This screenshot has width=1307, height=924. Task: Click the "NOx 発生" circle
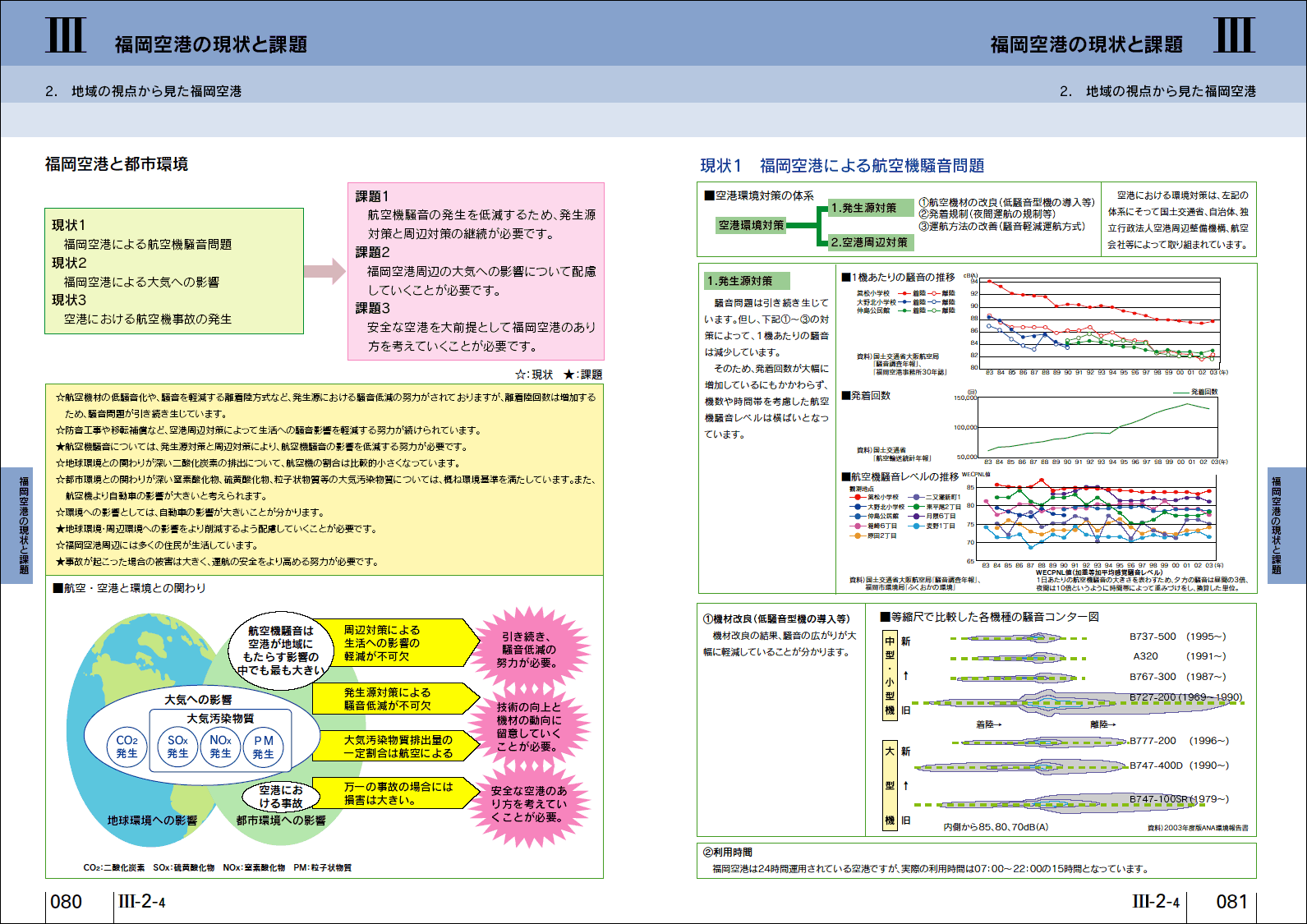click(x=220, y=747)
